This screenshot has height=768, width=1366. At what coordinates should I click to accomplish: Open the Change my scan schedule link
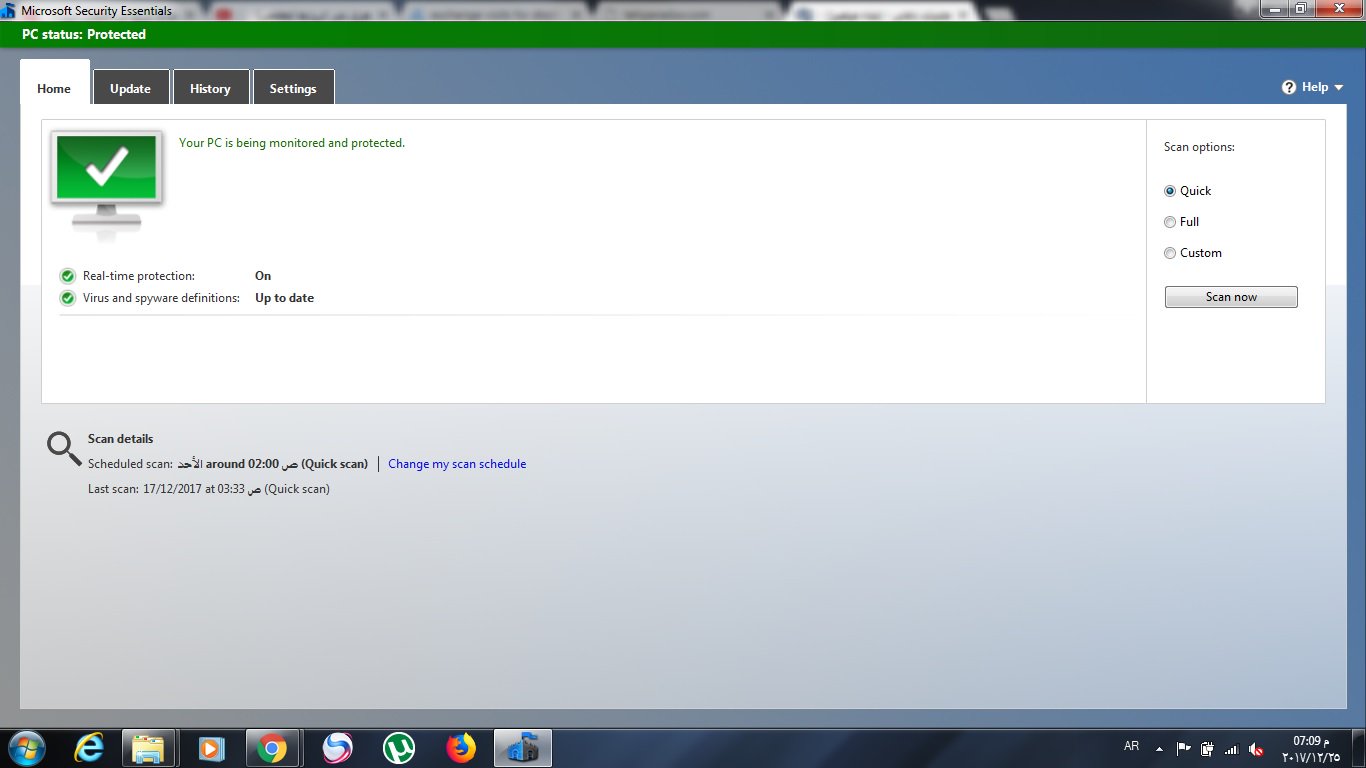(457, 464)
